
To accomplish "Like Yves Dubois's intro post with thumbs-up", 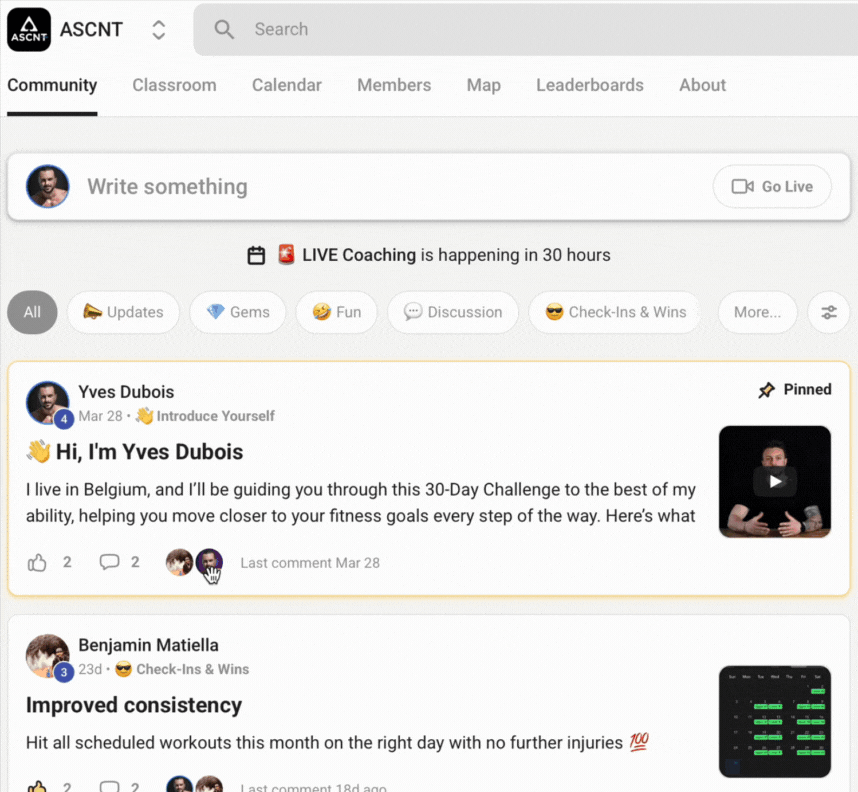I will [37, 563].
